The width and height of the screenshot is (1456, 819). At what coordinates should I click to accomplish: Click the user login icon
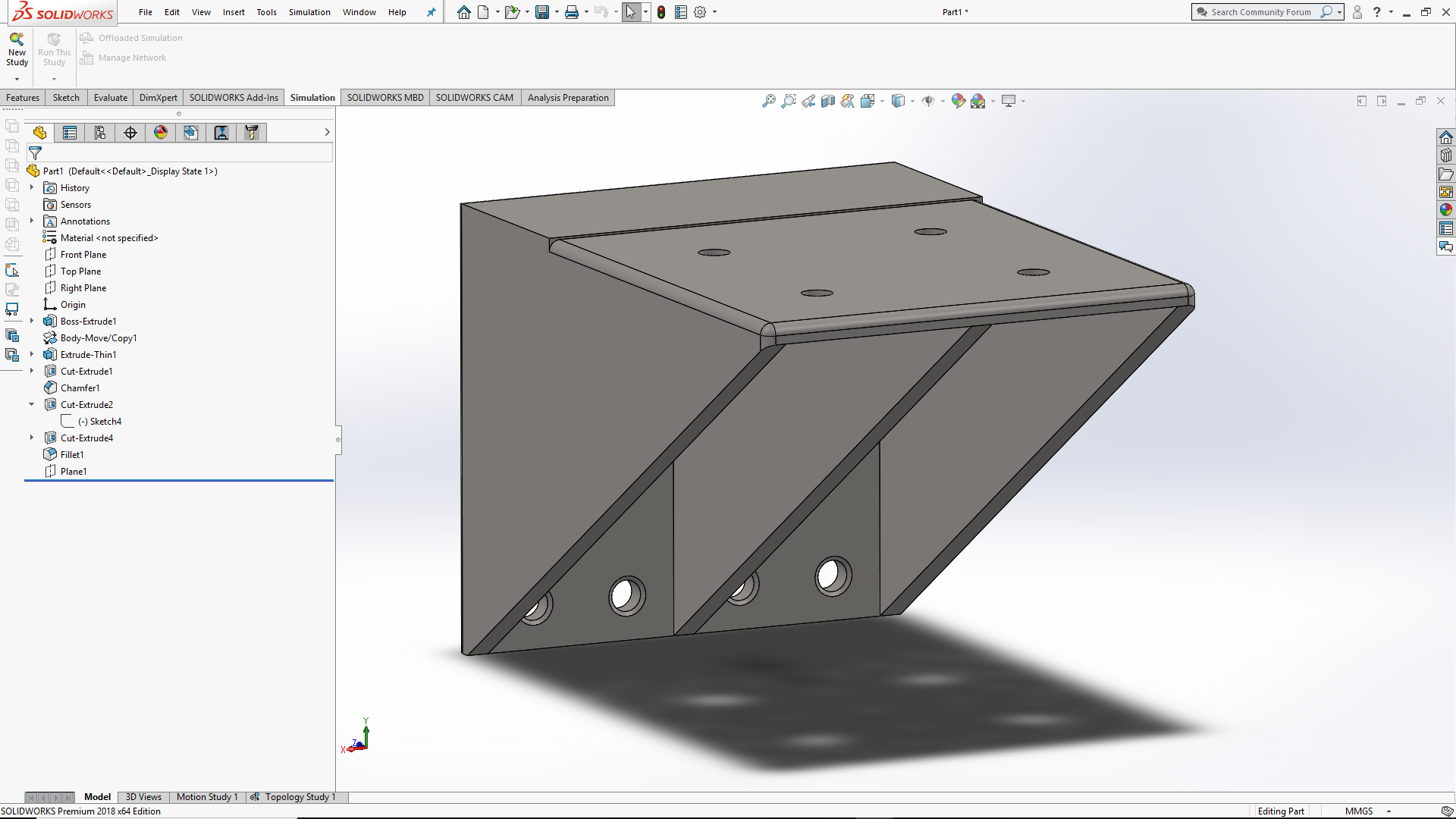[1357, 12]
